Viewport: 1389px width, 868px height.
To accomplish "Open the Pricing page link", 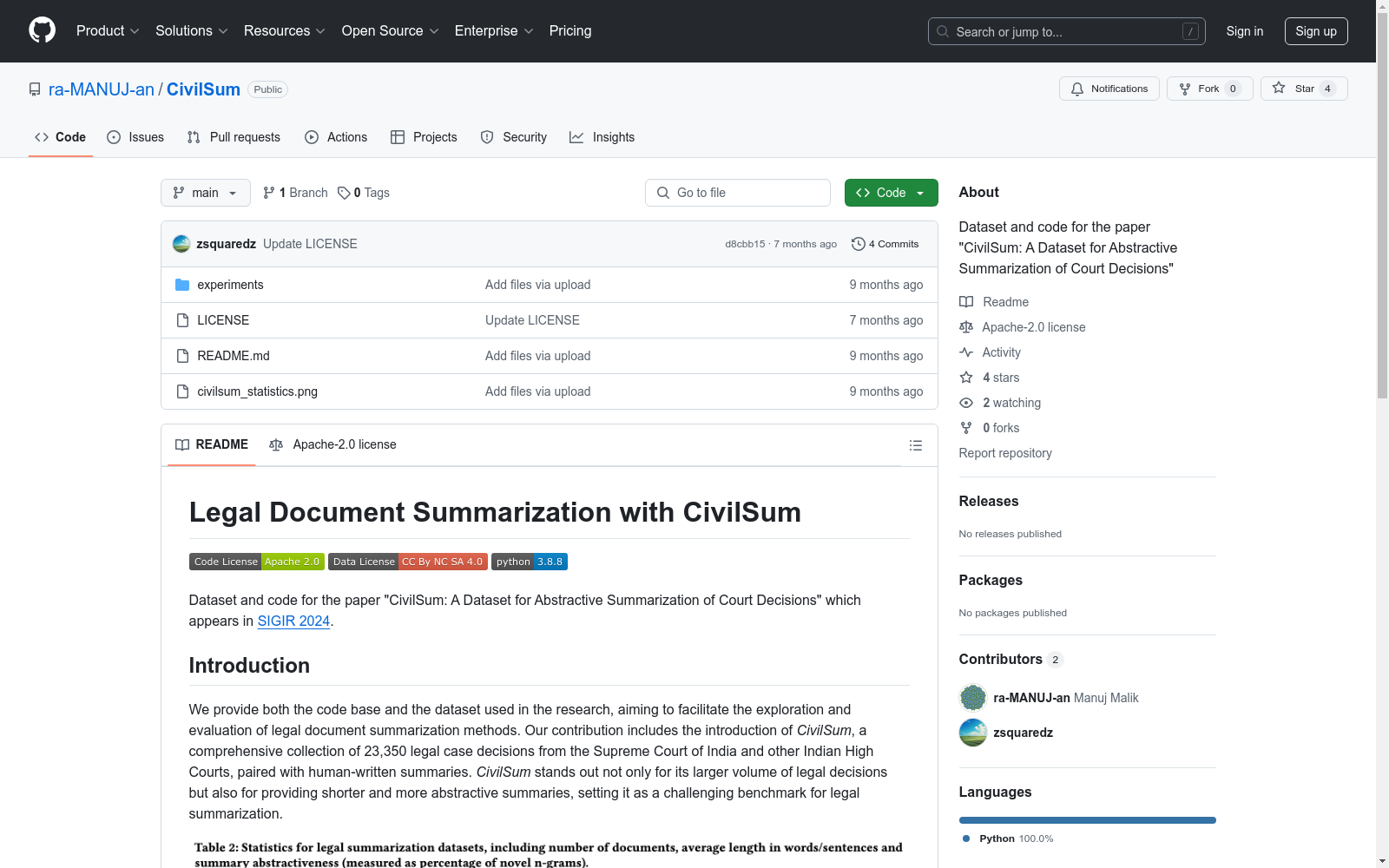I will coord(570,31).
